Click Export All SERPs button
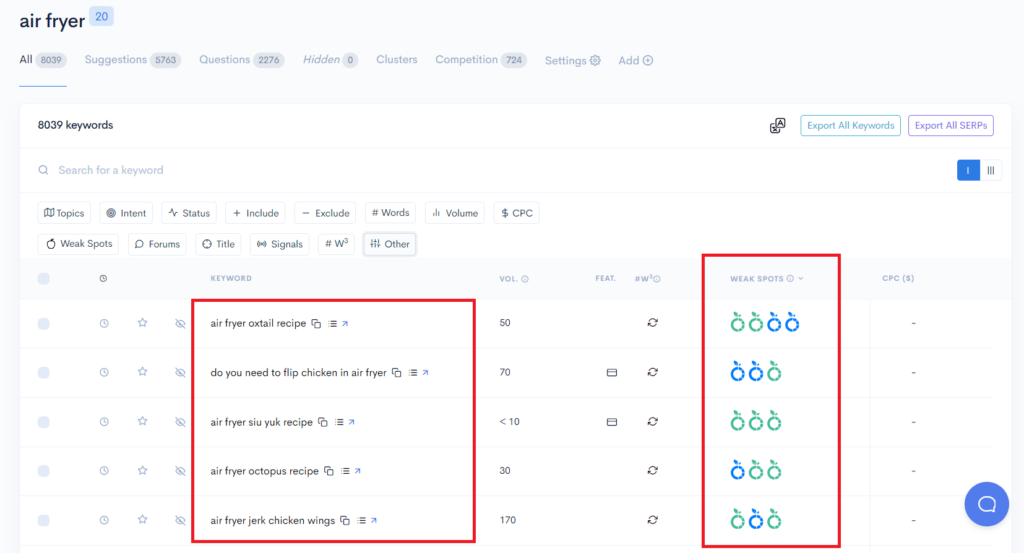1024x553 pixels. coord(951,125)
